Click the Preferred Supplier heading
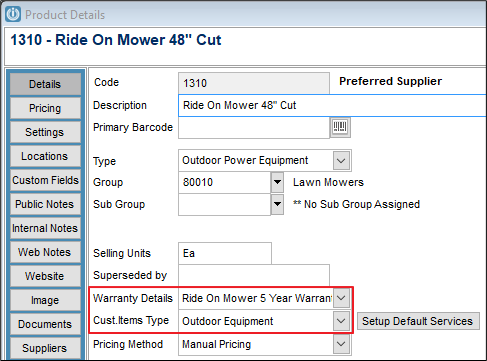Screen dimensions: 487x361 390,81
